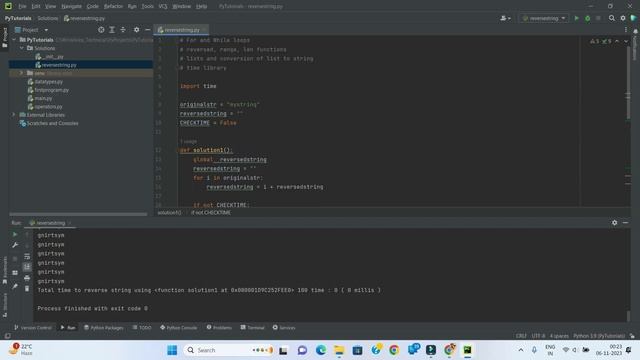Click Project vertical sidebar tab

pyautogui.click(x=5, y=38)
